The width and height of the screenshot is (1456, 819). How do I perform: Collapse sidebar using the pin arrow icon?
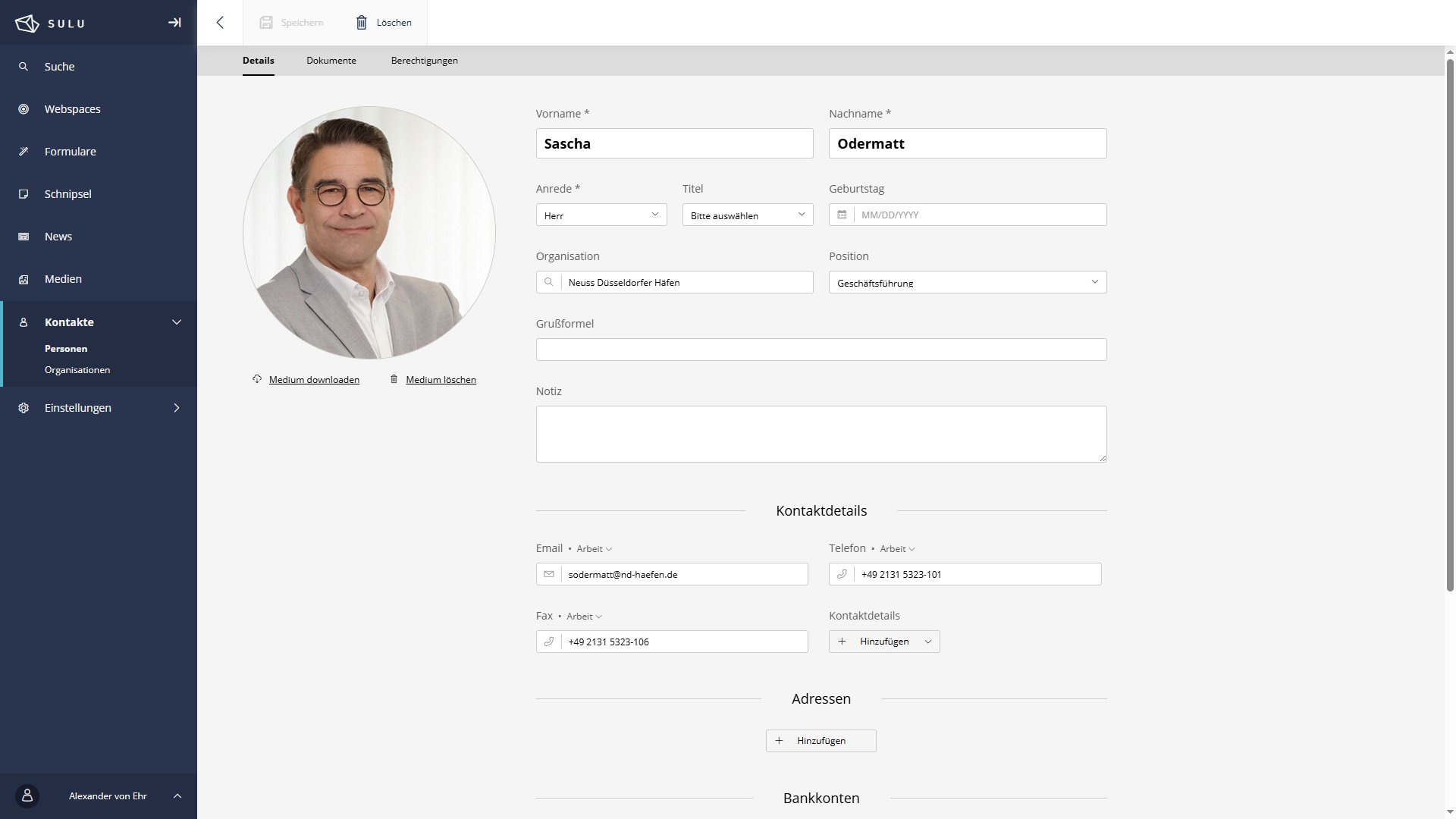click(174, 23)
